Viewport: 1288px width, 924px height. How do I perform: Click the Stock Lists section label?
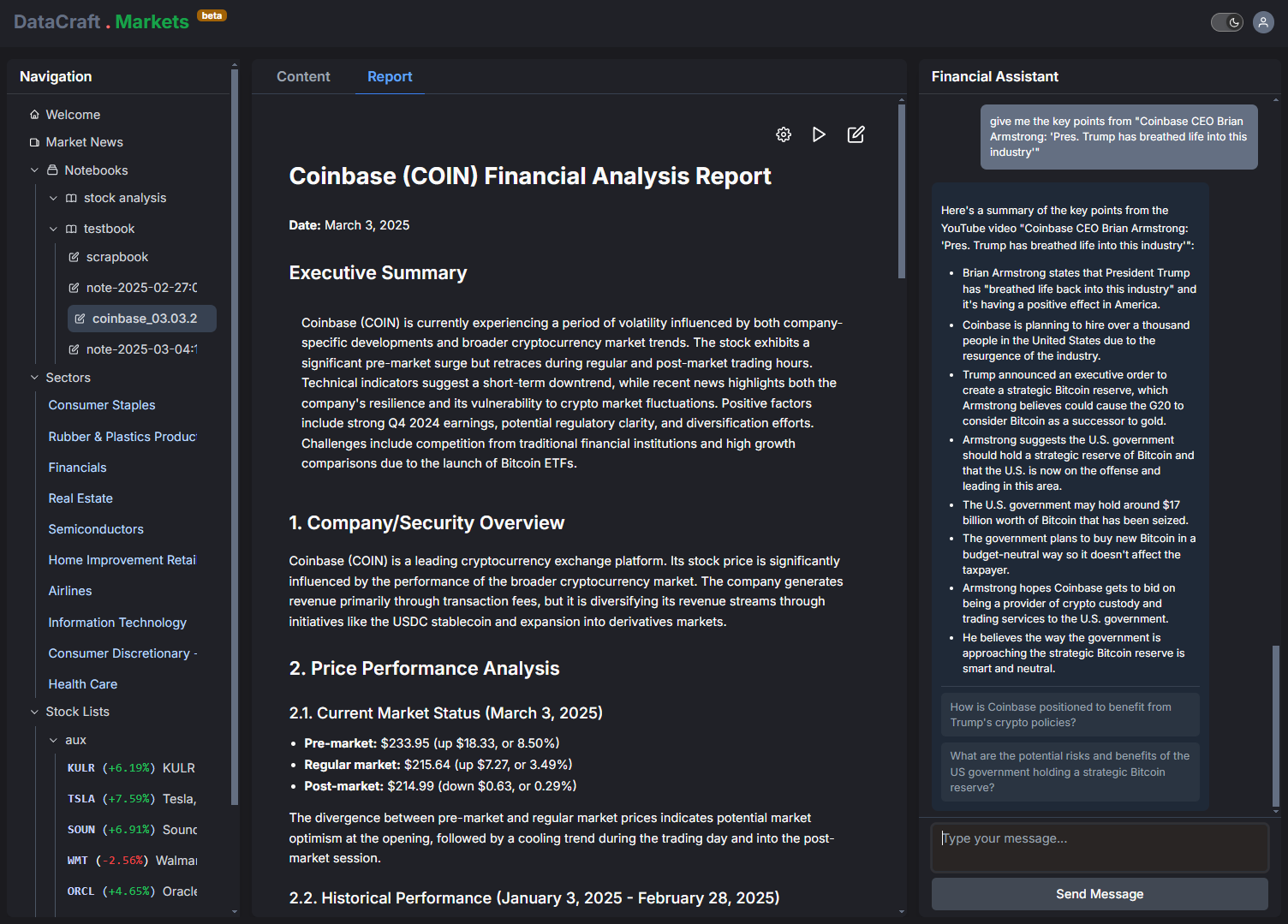77,712
